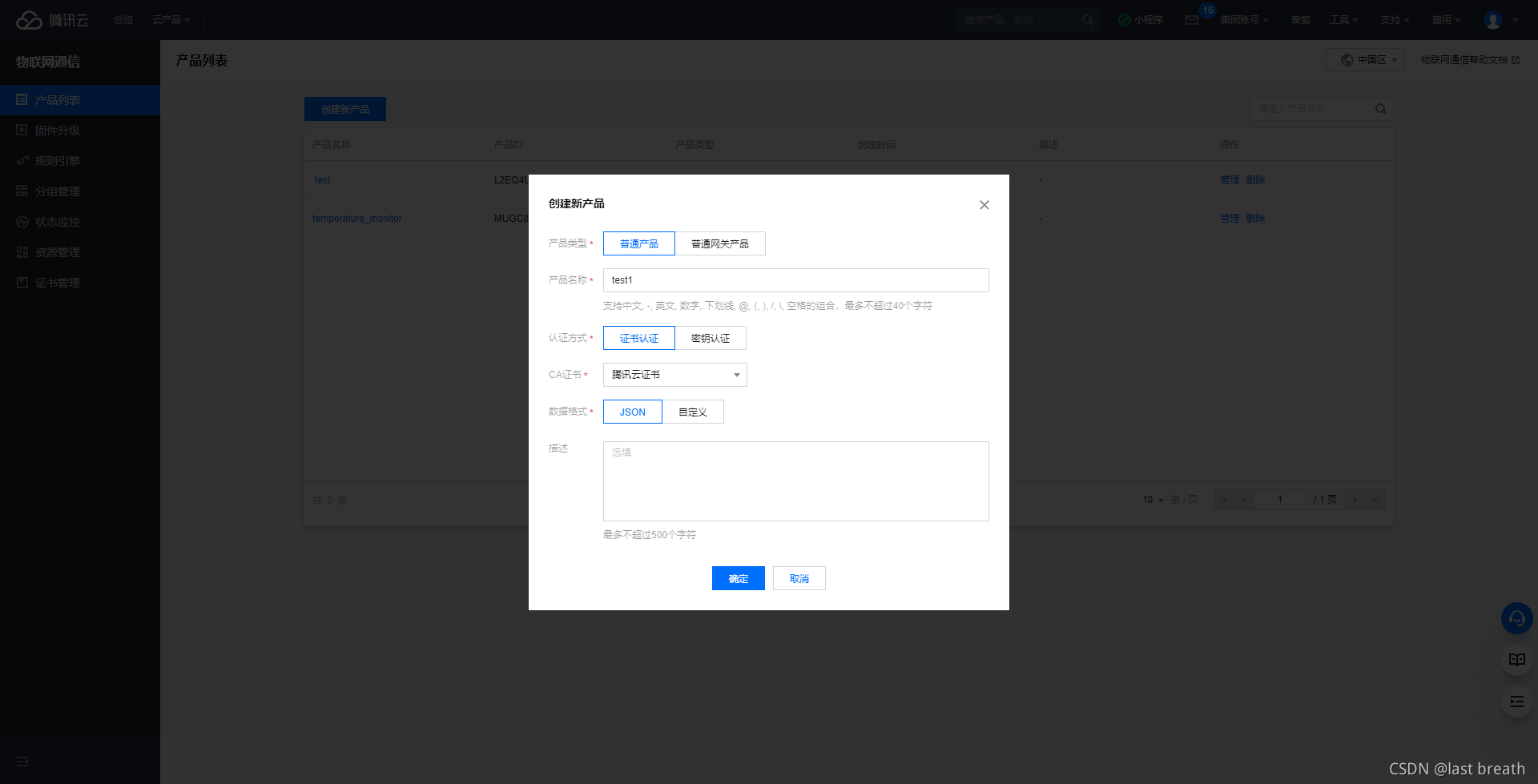Expand the 支持 menu
This screenshot has width=1538, height=784.
pos(1395,20)
